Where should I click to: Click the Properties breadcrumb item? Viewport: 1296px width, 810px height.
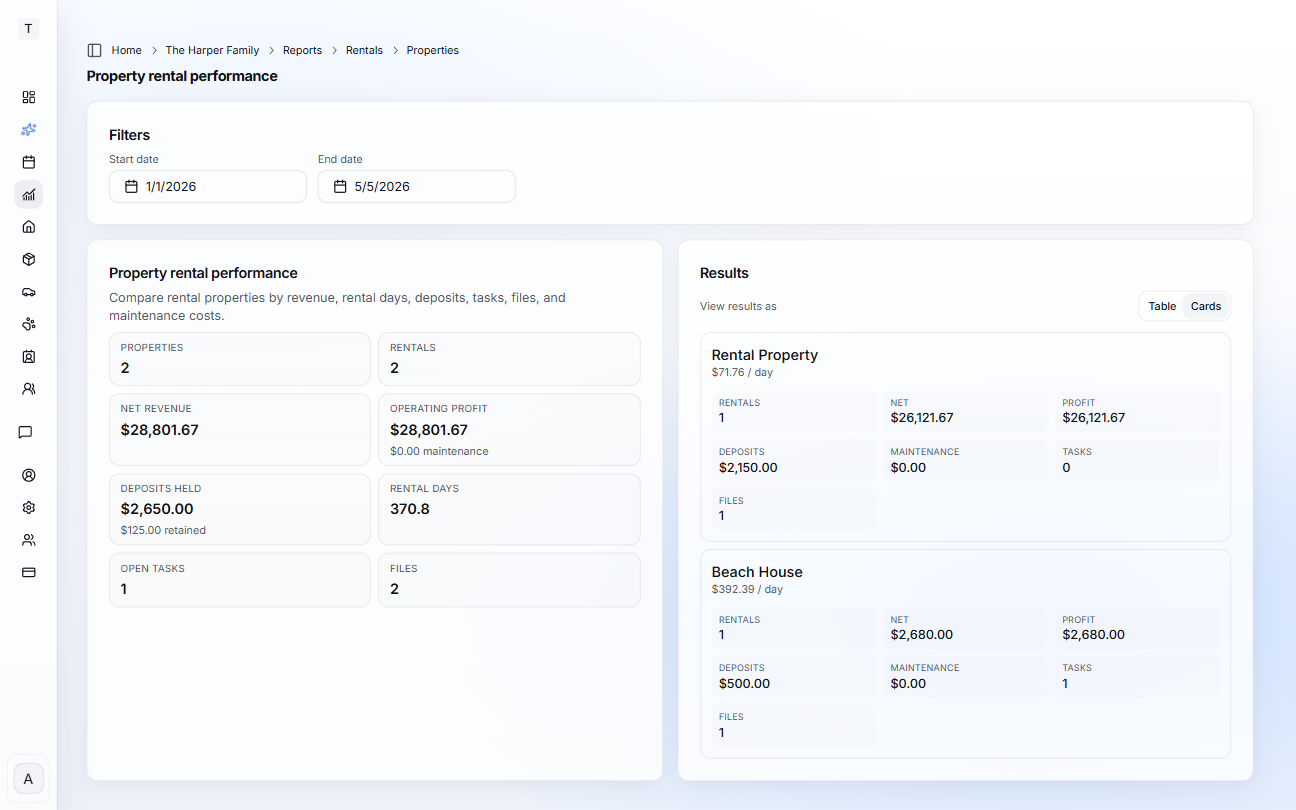tap(433, 50)
